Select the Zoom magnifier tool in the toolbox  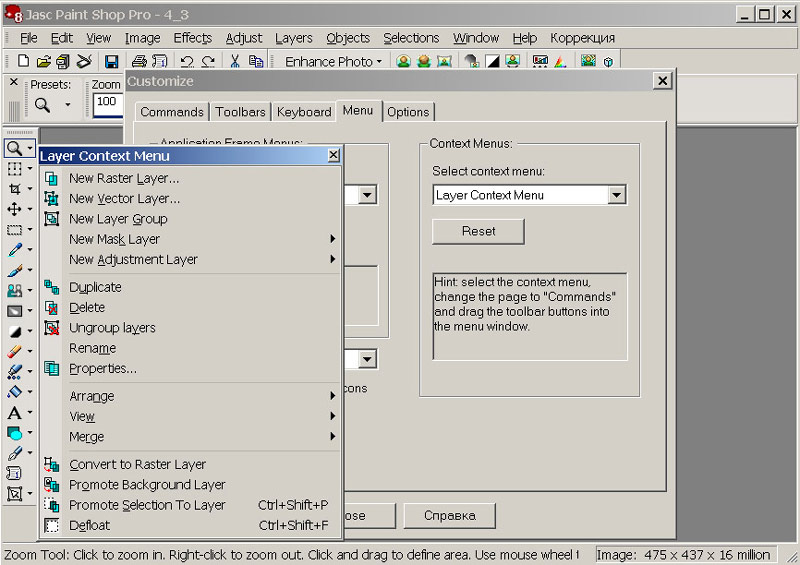14,149
